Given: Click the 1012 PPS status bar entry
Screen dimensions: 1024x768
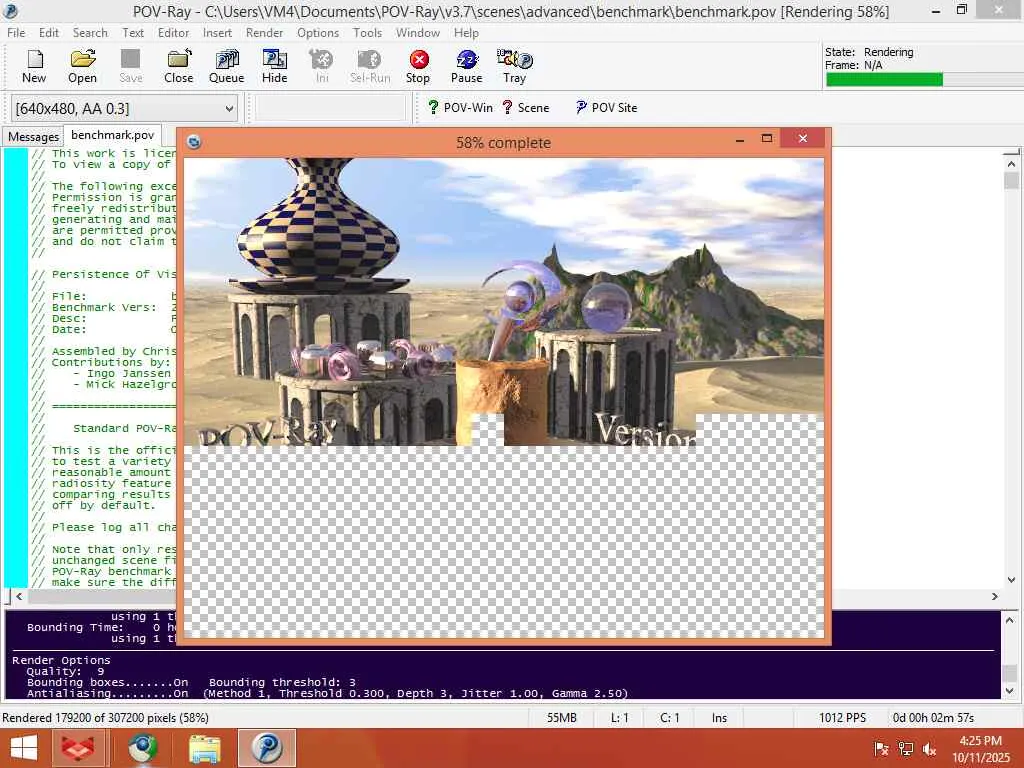Looking at the screenshot, I should pos(842,718).
